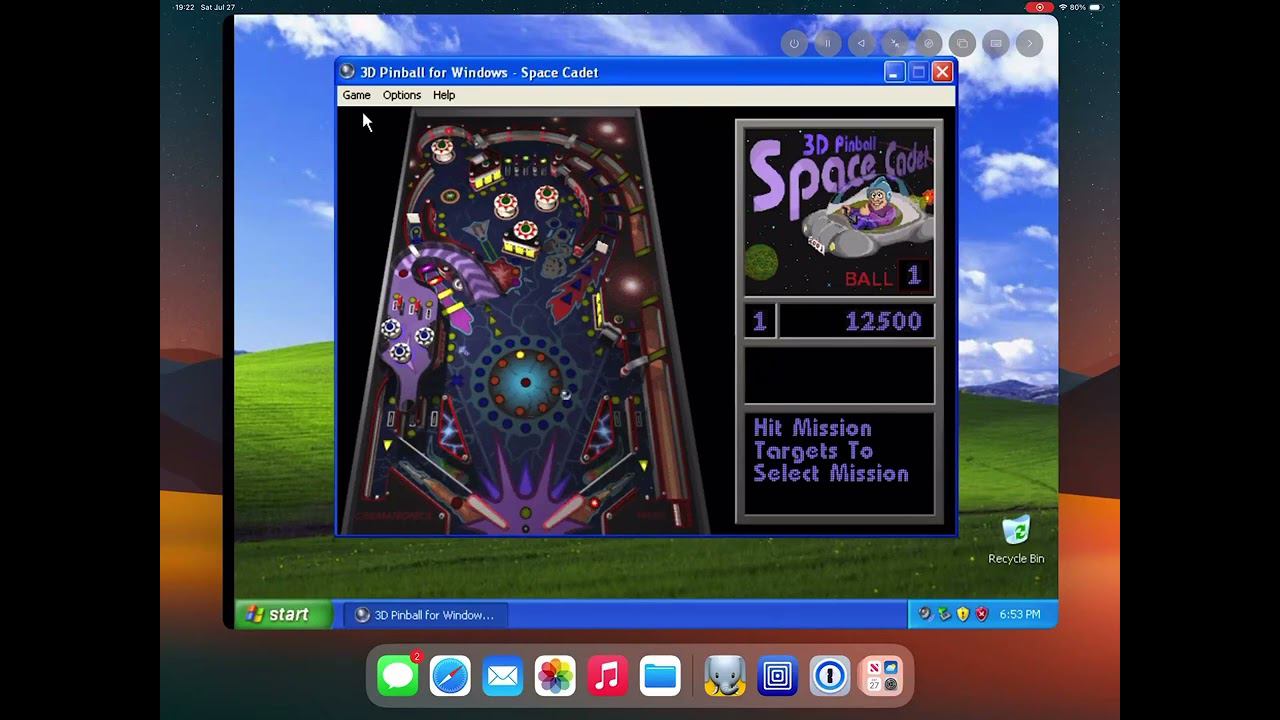Click the screen recording indicator in iPad status bar
The image size is (1280, 720).
[x=1039, y=7]
